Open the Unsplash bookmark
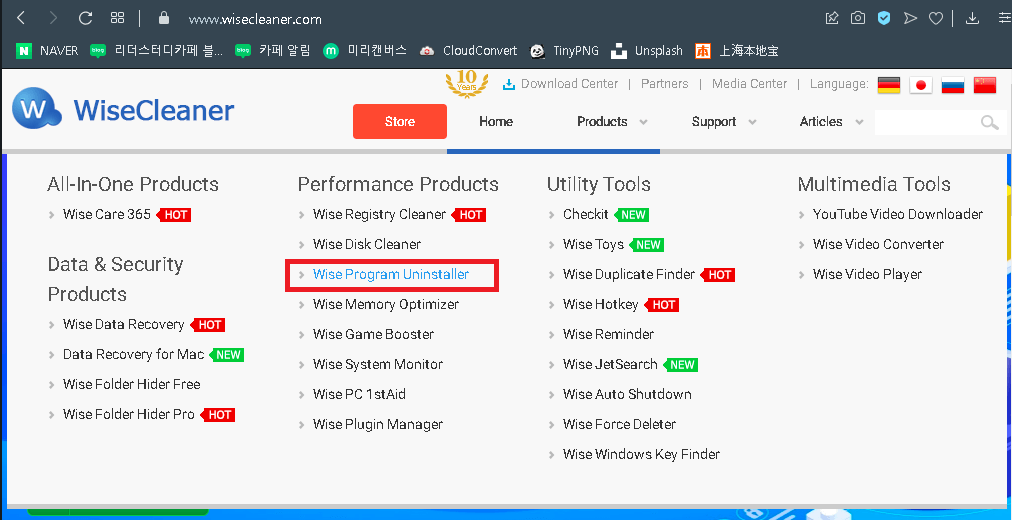 (x=646, y=50)
